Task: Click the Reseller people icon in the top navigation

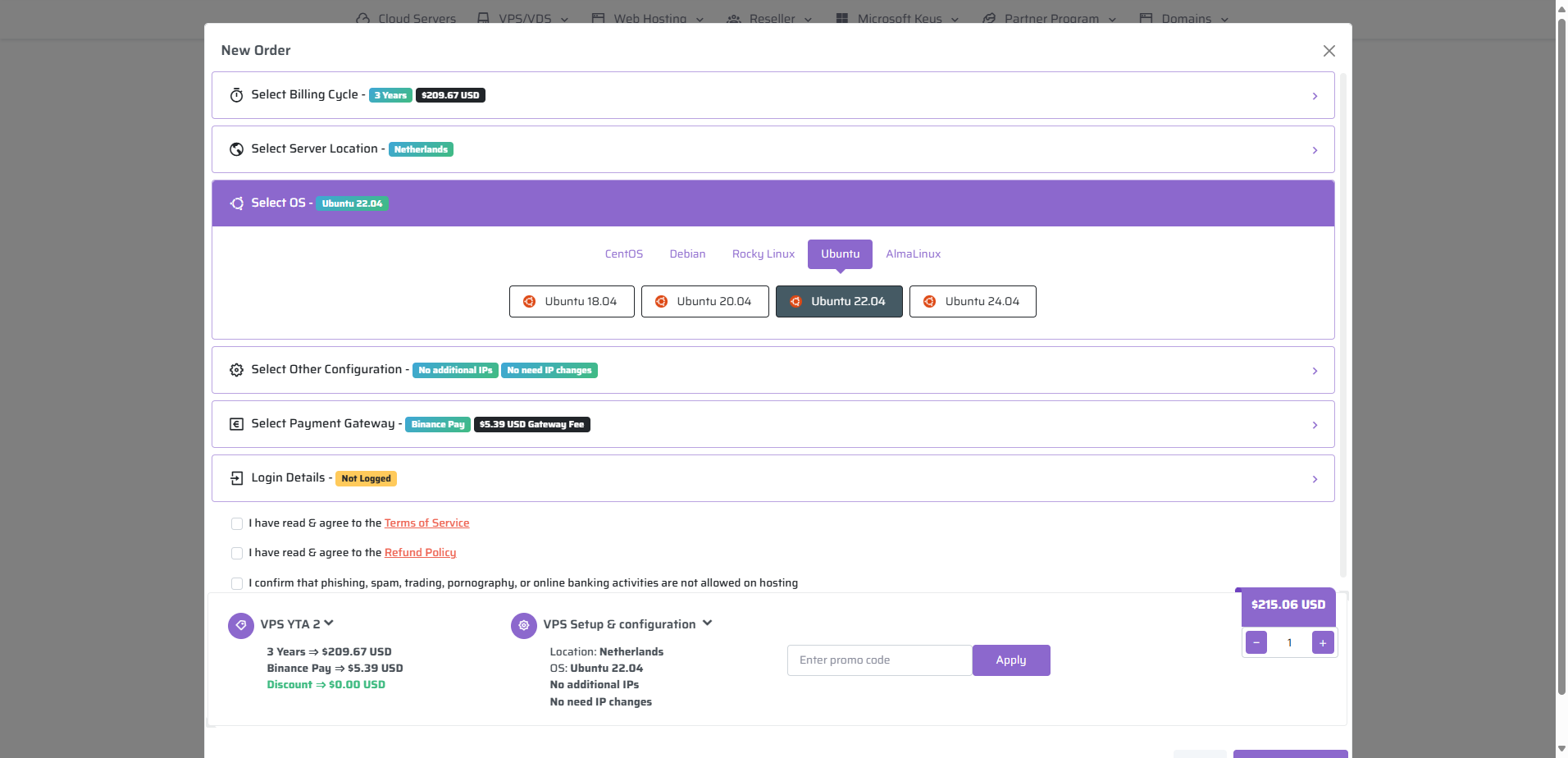Action: pyautogui.click(x=734, y=18)
